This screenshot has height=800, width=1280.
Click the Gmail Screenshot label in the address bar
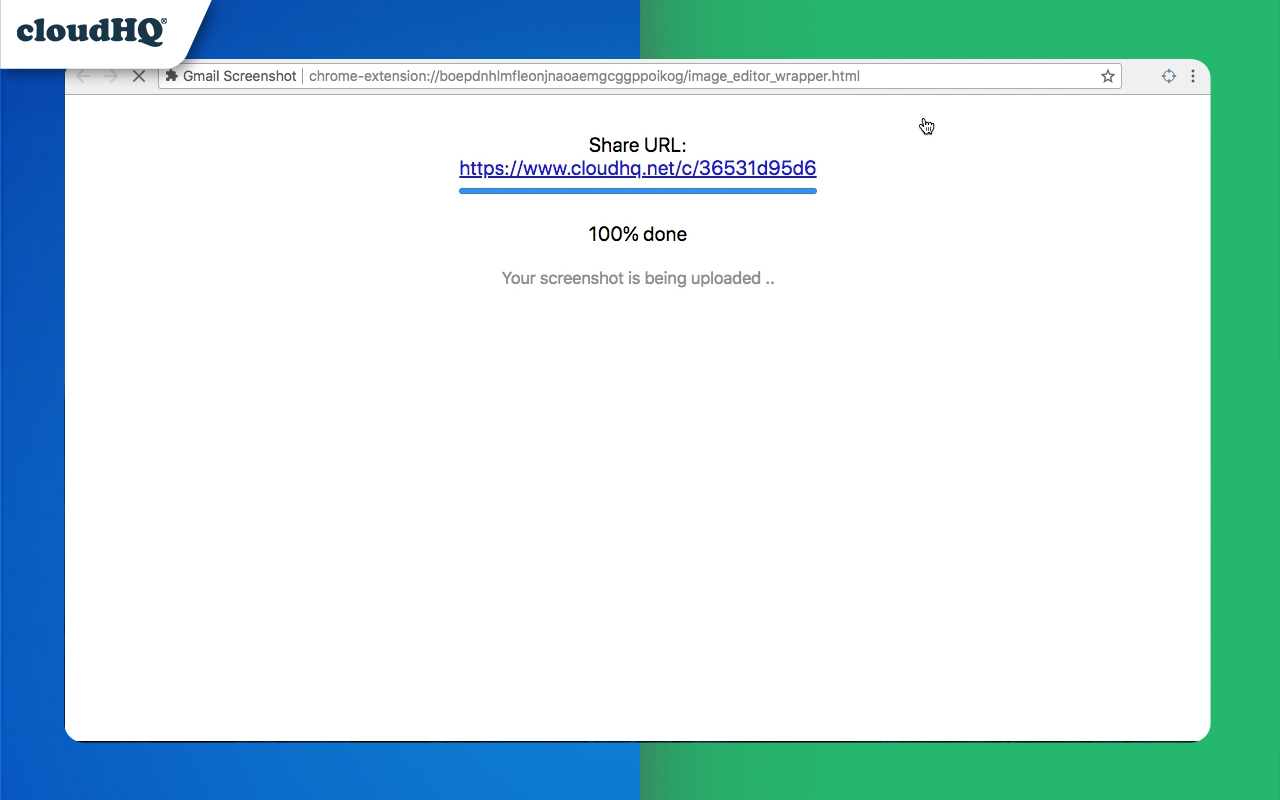click(238, 75)
